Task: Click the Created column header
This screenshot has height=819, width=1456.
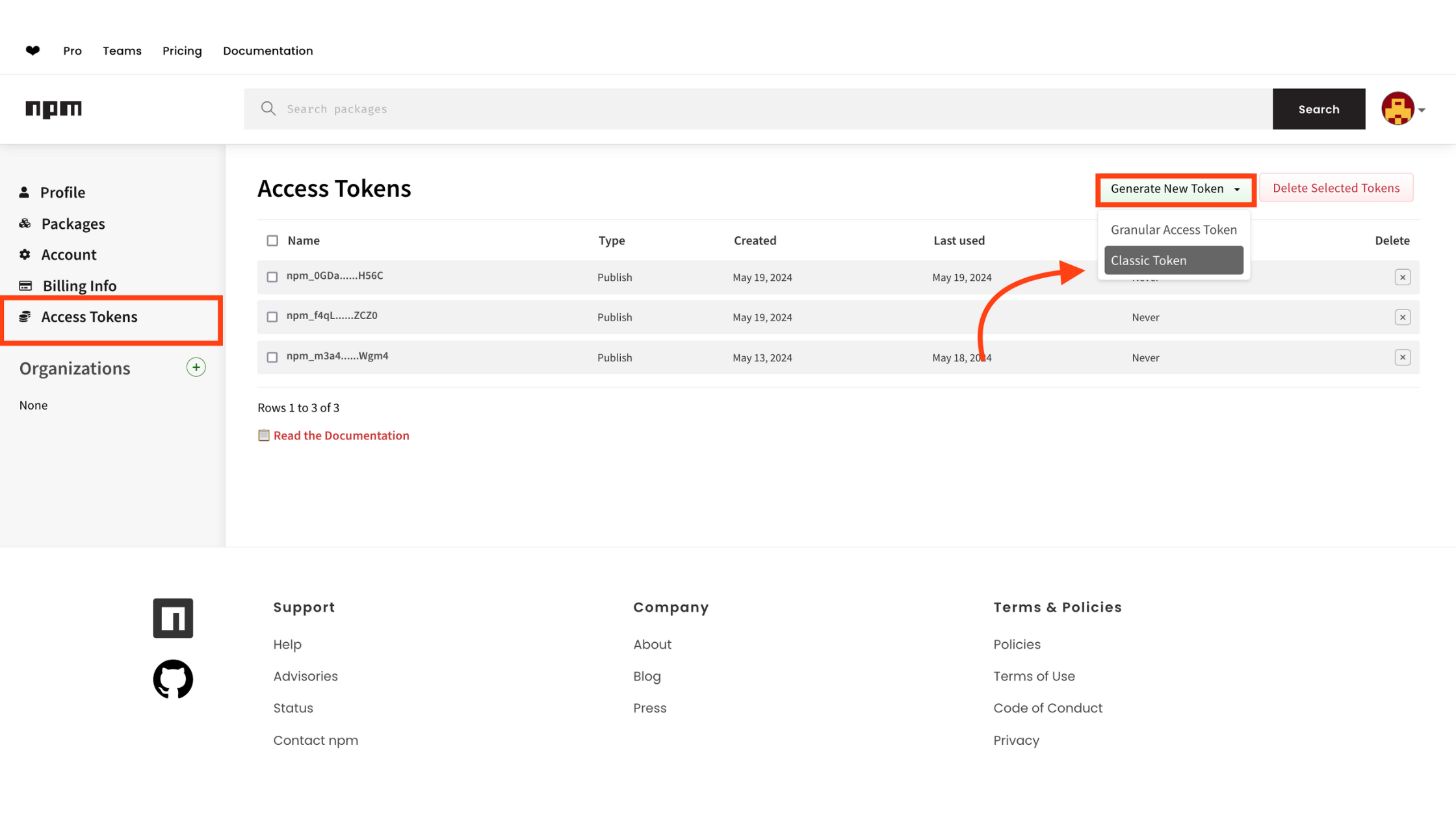Action: (755, 240)
